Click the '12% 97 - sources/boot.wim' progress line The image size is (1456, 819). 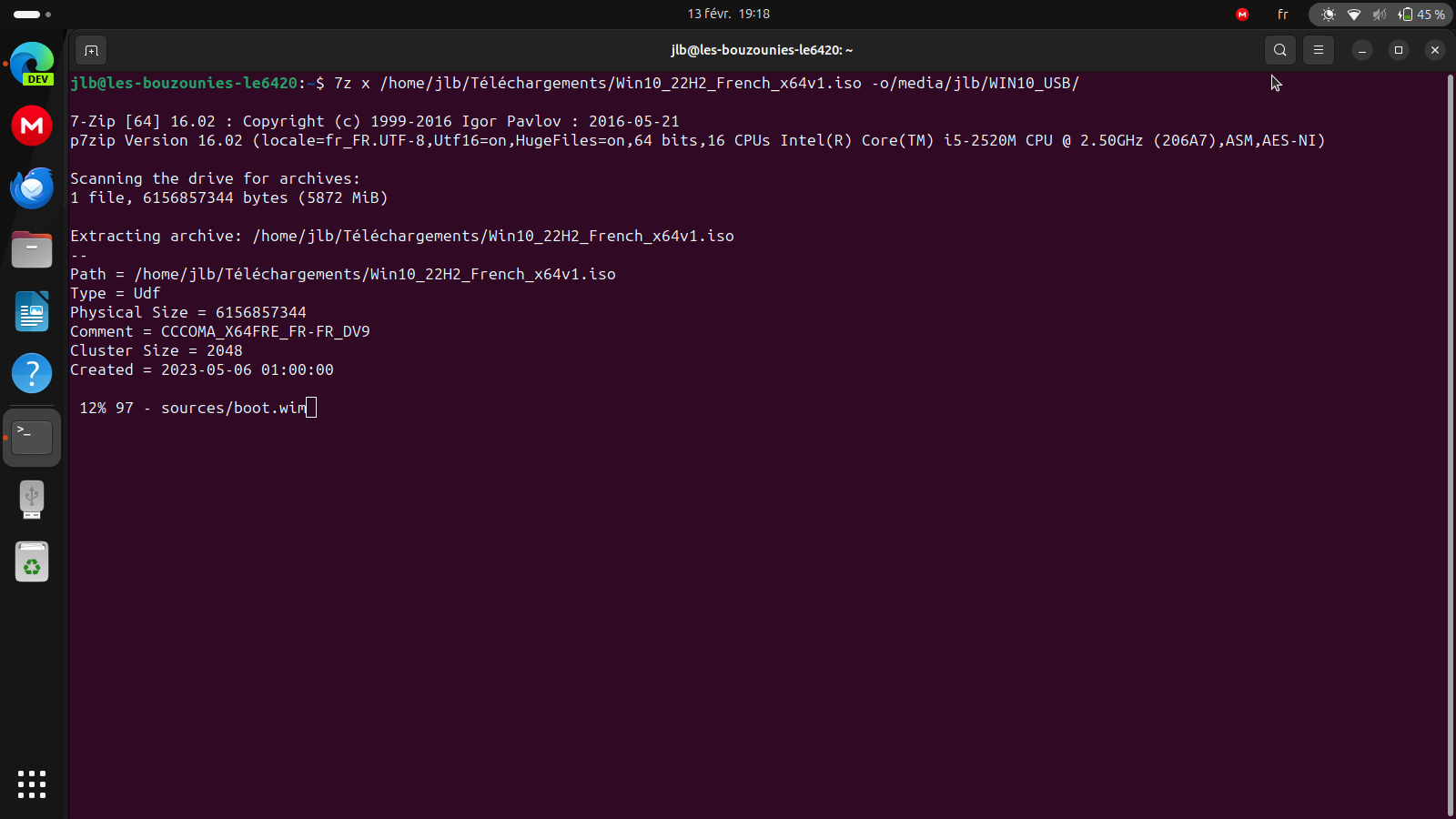pos(193,408)
